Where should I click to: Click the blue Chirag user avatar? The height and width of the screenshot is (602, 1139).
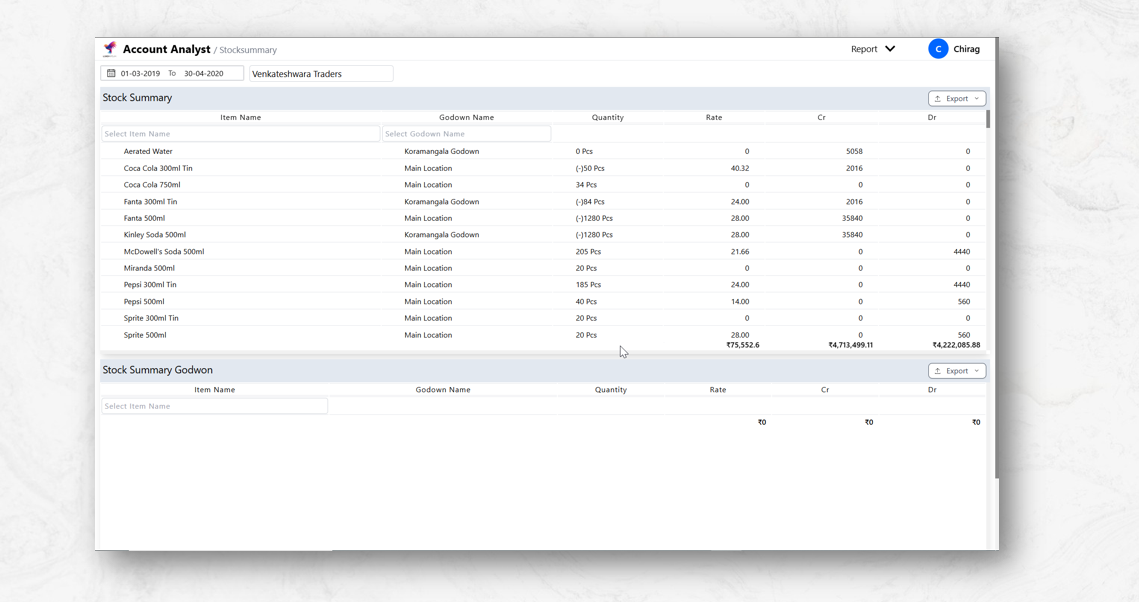(x=938, y=49)
